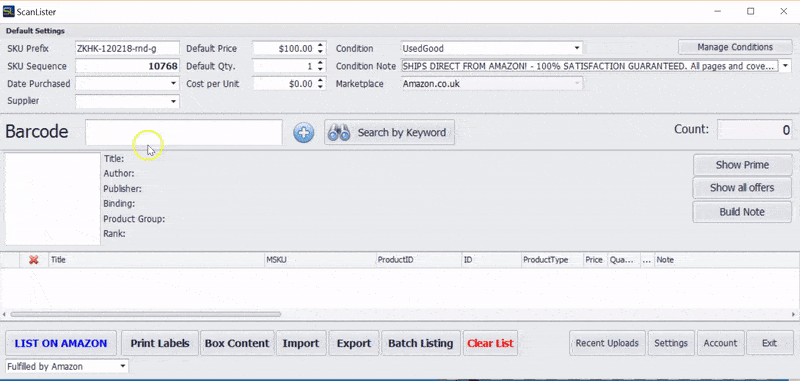The image size is (800, 381).
Task: Open the Settings button
Action: point(671,343)
